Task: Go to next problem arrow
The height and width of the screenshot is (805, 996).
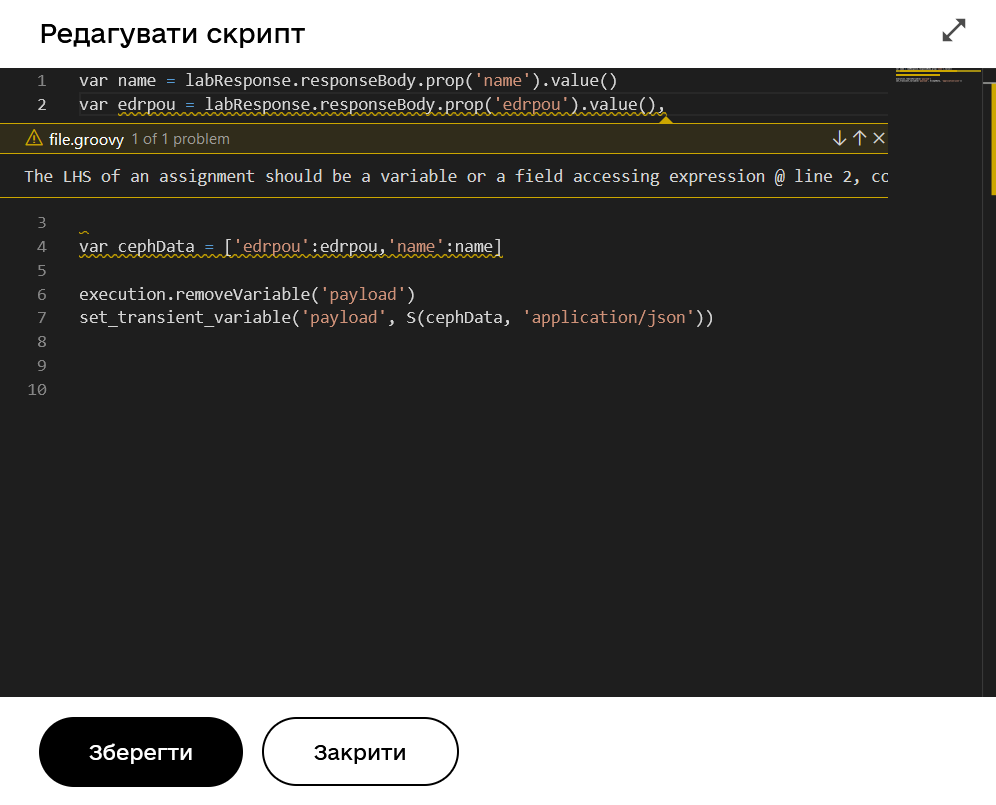Action: (x=839, y=138)
